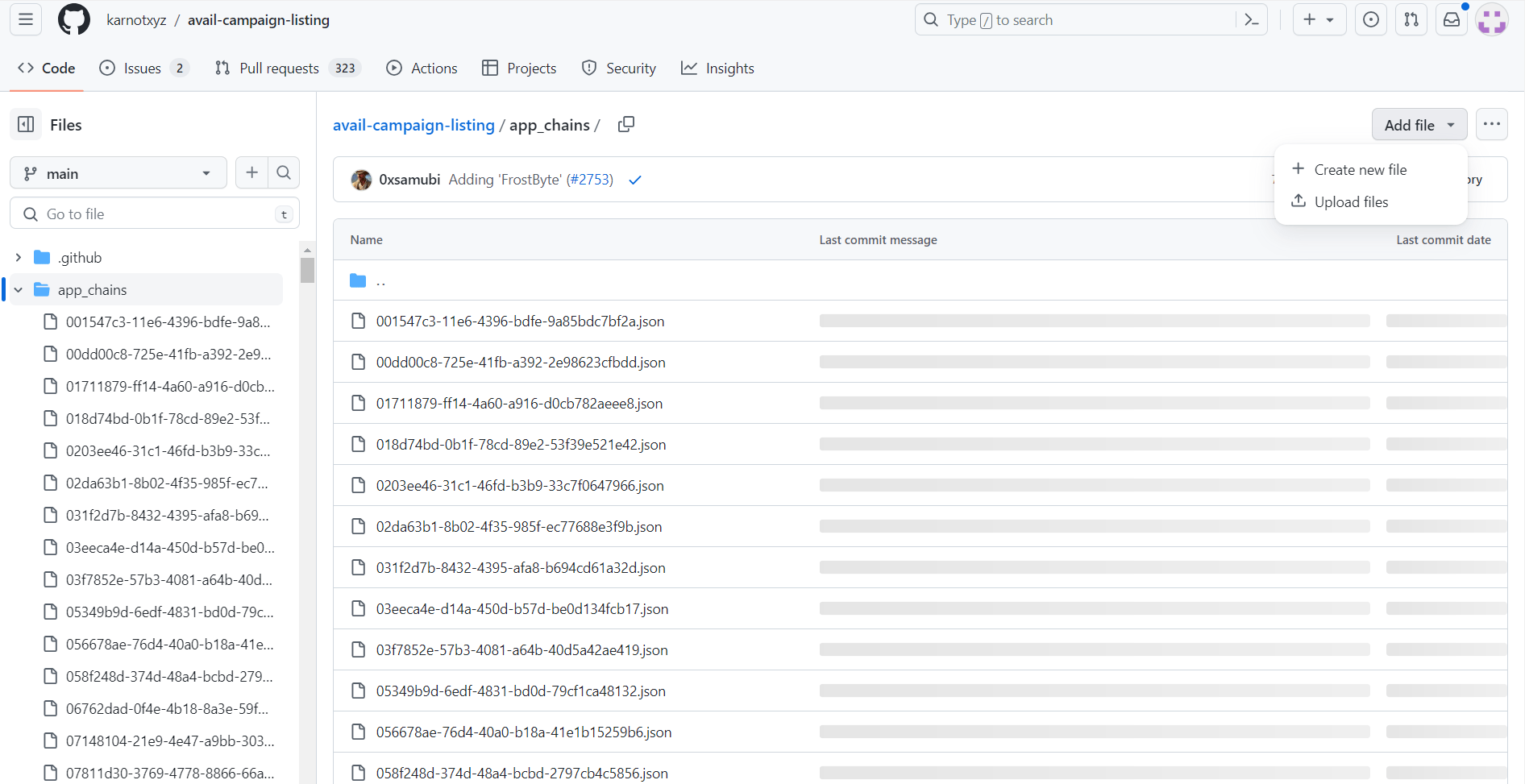The height and width of the screenshot is (784, 1525).
Task: Focus the Go to file input
Action: point(155,214)
